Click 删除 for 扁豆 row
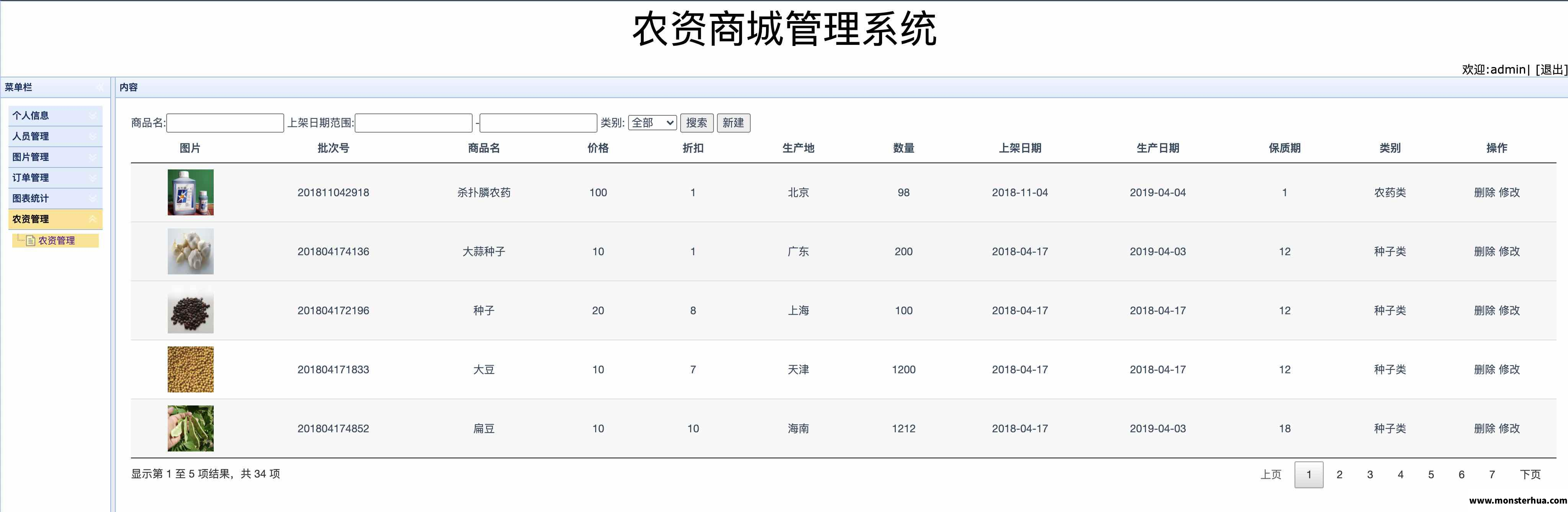 pyautogui.click(x=1485, y=428)
